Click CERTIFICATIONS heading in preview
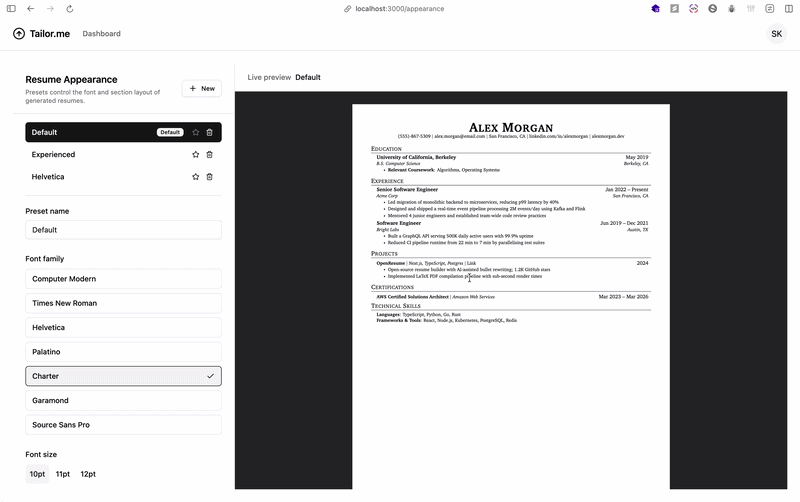Viewport: 800px width, 502px height. [x=392, y=287]
